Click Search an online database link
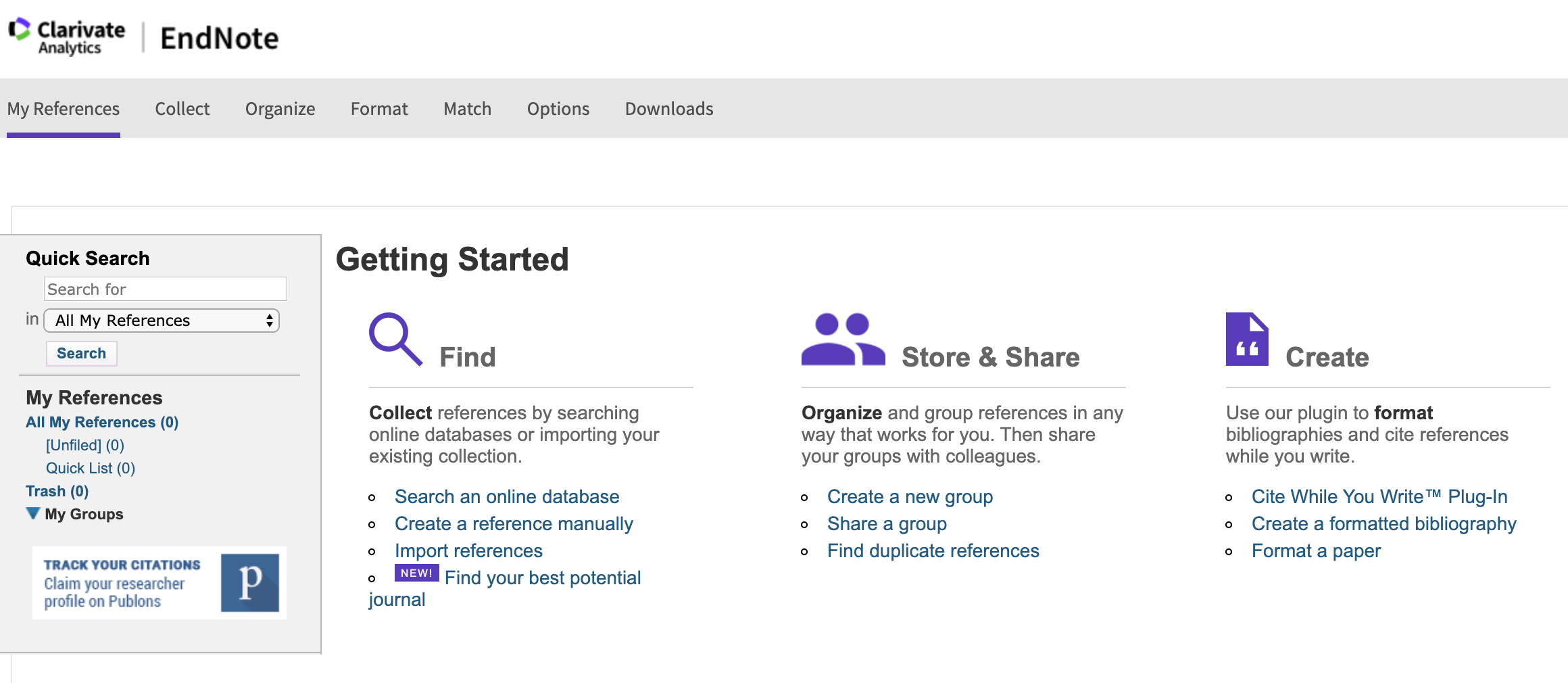The image size is (1568, 683). click(507, 496)
